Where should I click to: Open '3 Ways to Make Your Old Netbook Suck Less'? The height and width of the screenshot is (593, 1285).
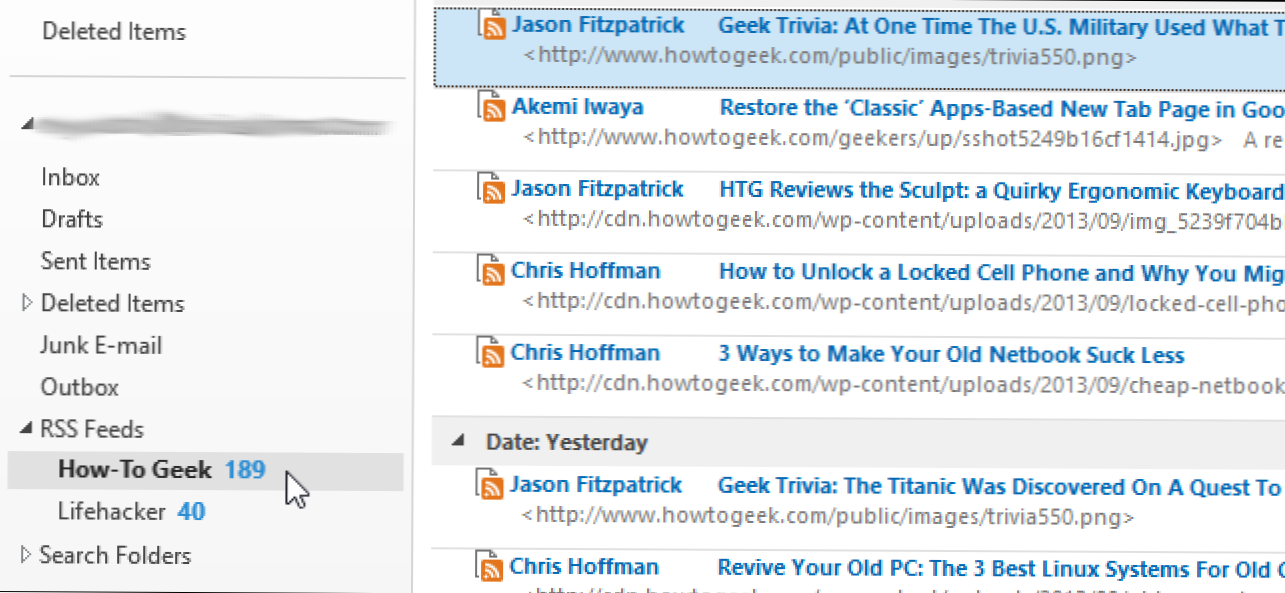(x=951, y=354)
